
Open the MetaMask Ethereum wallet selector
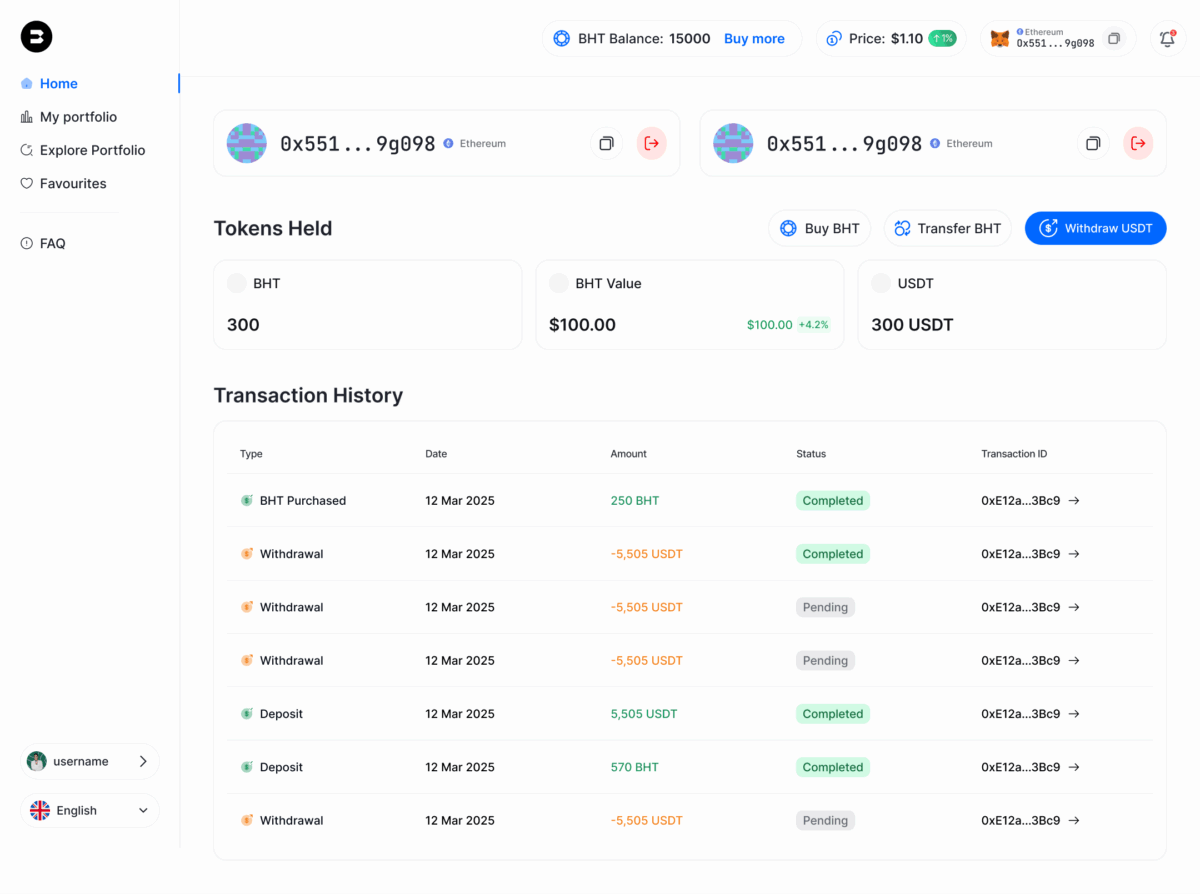tap(1042, 39)
